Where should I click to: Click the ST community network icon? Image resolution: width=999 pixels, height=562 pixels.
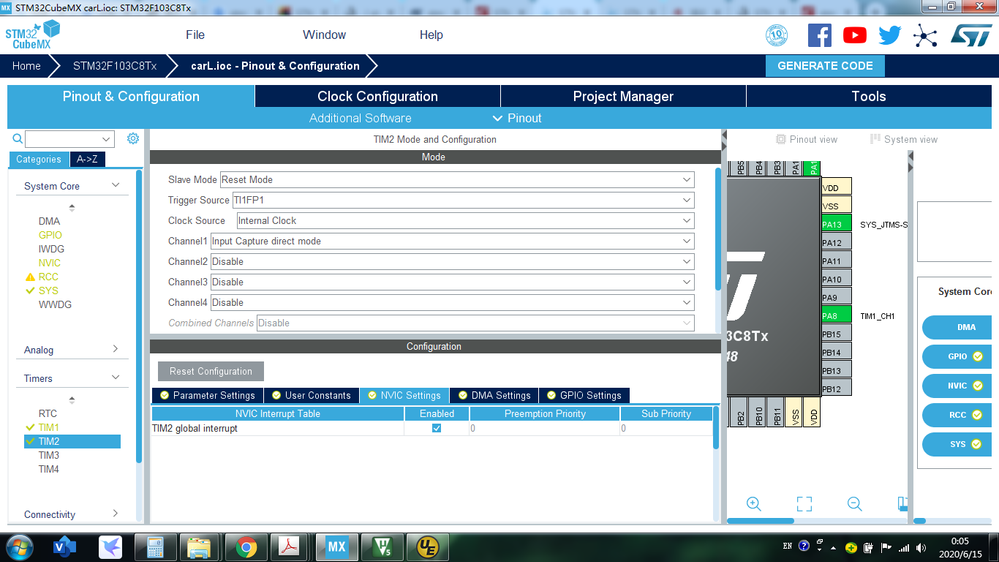click(924, 36)
